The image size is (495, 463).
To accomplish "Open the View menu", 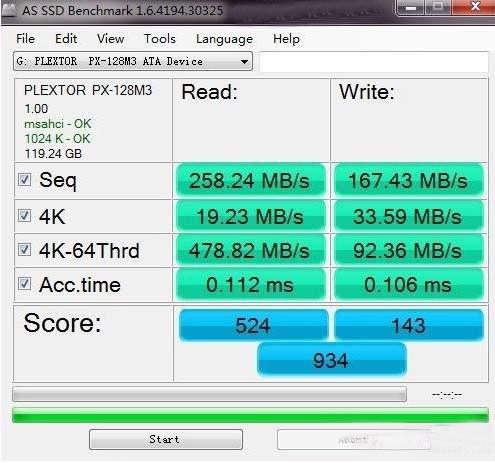I will click(110, 39).
